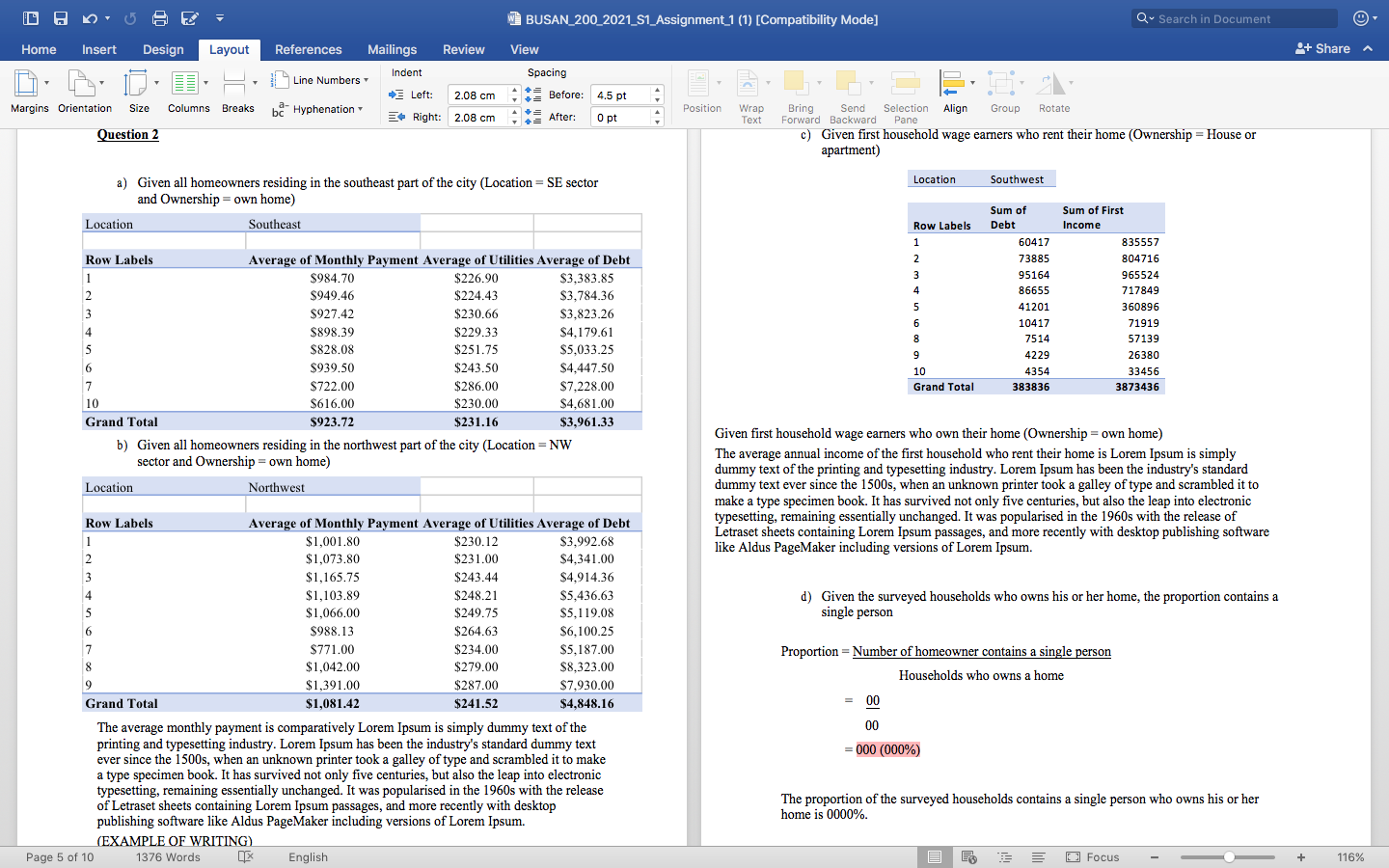Expand the Line Numbers dropdown

click(321, 80)
